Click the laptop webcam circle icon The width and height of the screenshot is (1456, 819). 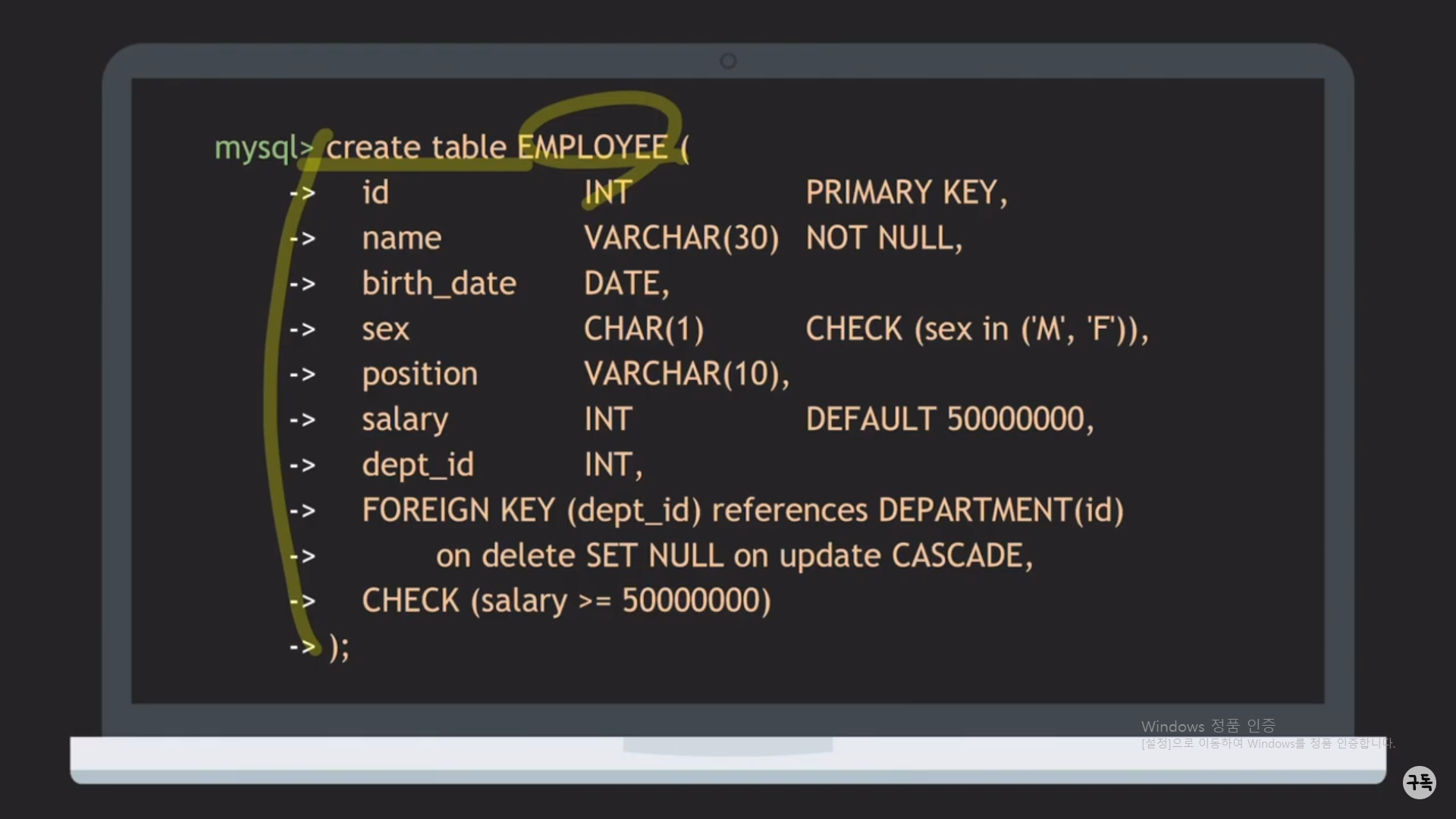728,61
